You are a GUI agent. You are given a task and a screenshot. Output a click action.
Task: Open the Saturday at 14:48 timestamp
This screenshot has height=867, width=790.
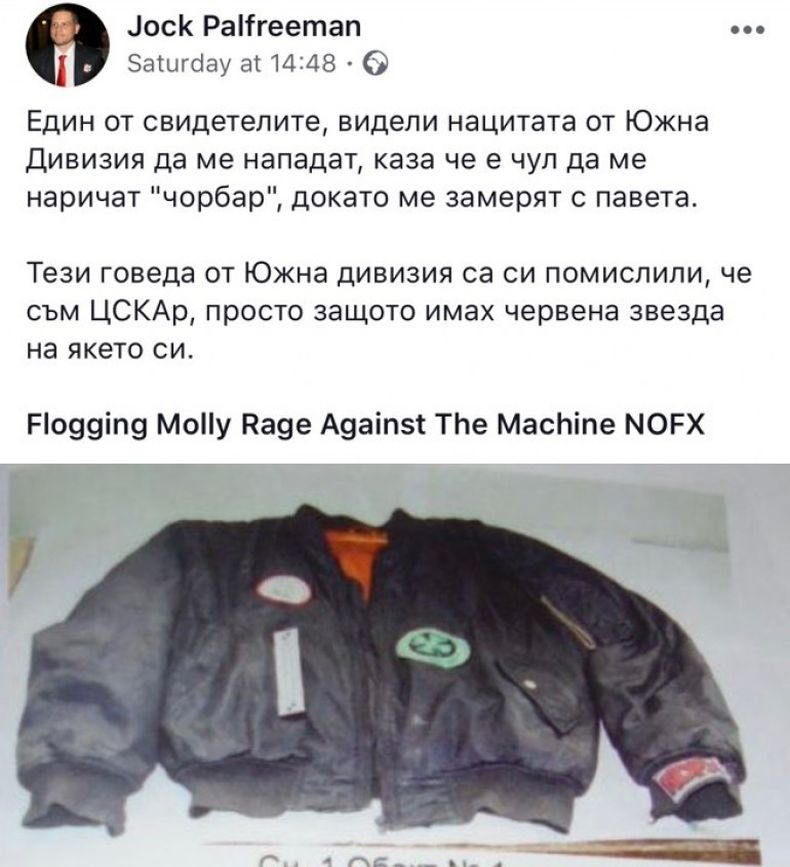(232, 64)
